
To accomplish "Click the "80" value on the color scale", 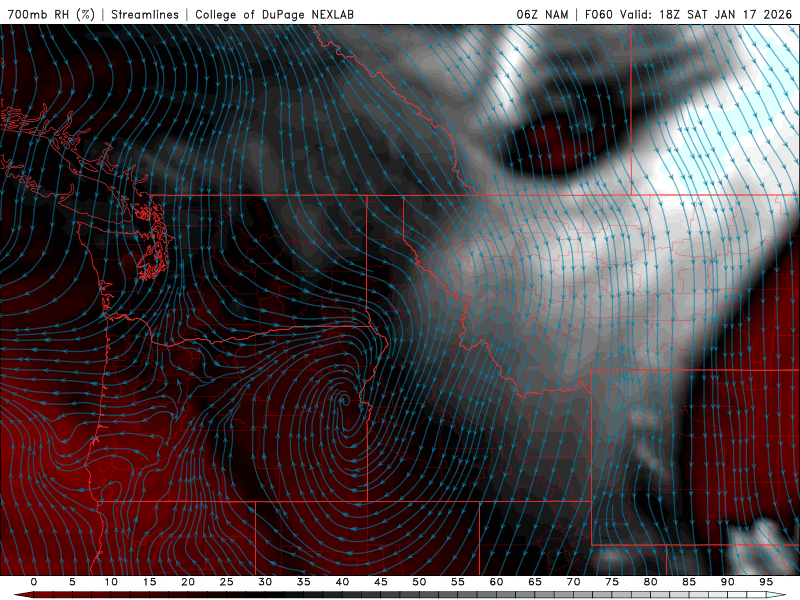I will (x=651, y=582).
